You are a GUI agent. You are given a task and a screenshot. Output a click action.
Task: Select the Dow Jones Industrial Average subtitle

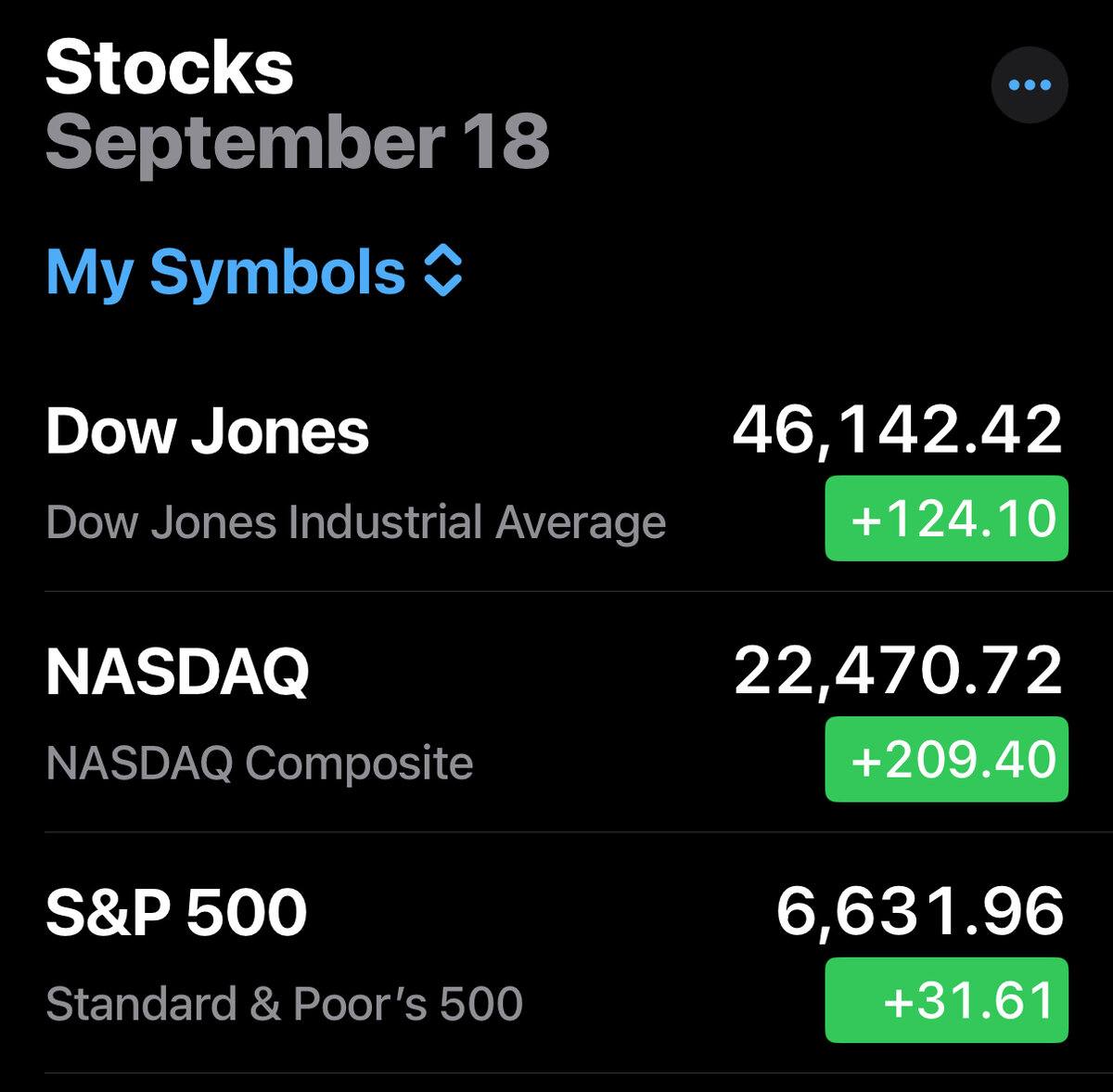355,521
